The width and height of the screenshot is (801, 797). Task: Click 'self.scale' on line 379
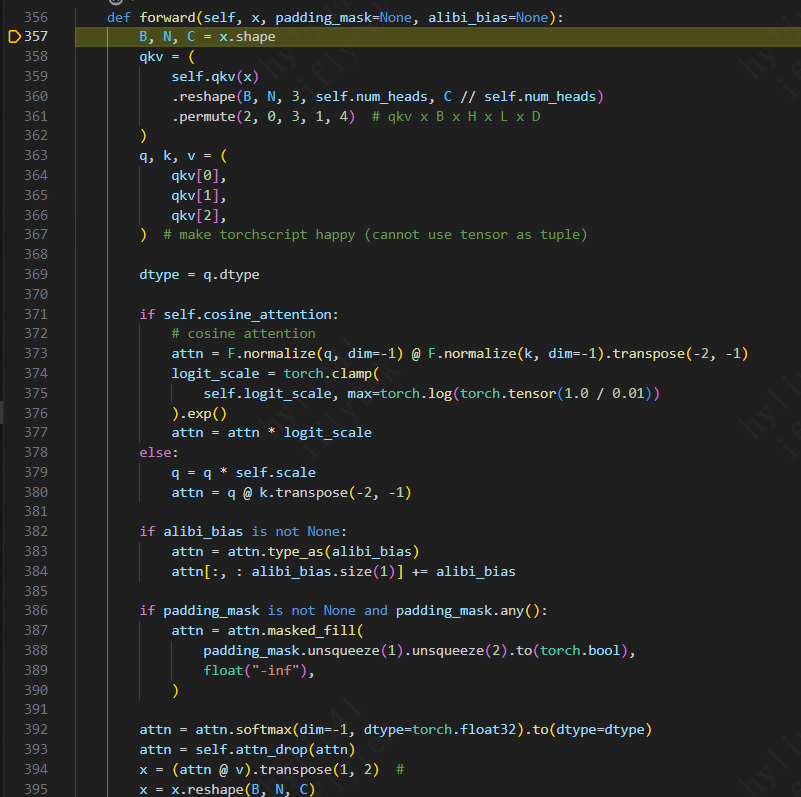pyautogui.click(x=275, y=473)
